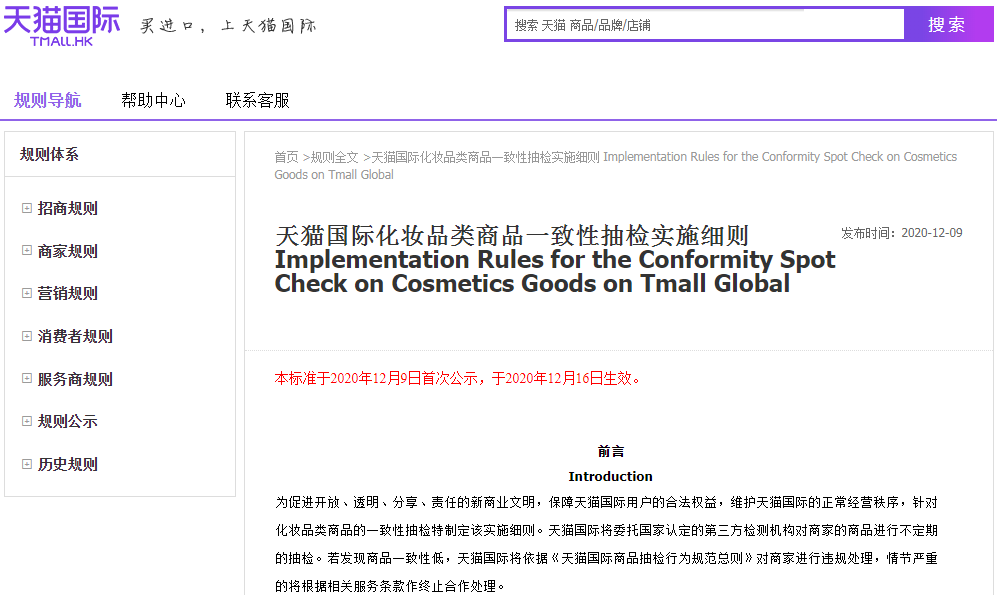Select 规则公示 in the sidebar
997x595 pixels.
tap(67, 421)
